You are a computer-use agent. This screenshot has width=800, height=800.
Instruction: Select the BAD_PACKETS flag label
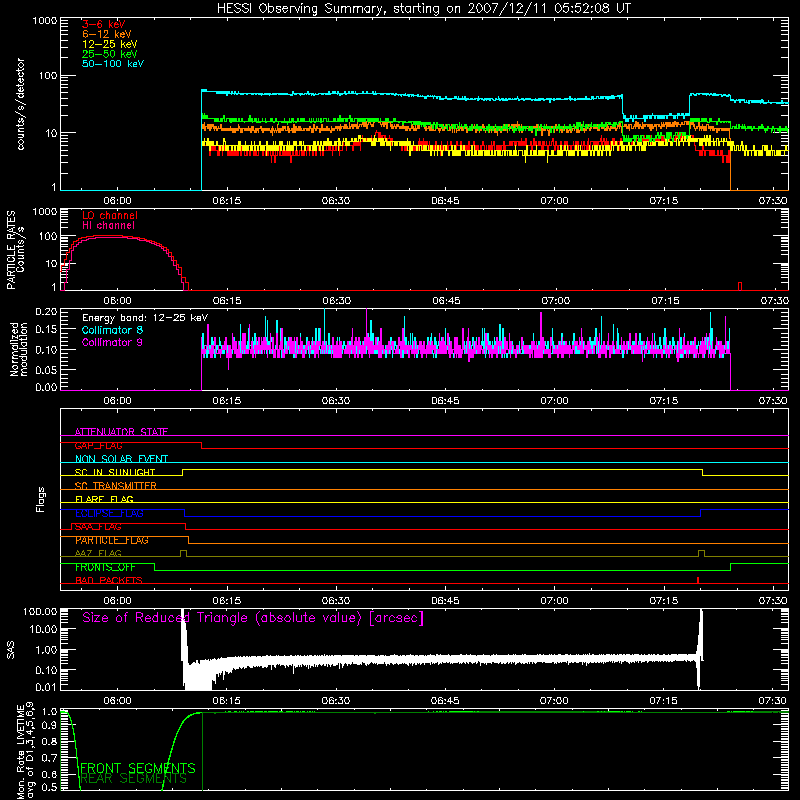[x=109, y=580]
